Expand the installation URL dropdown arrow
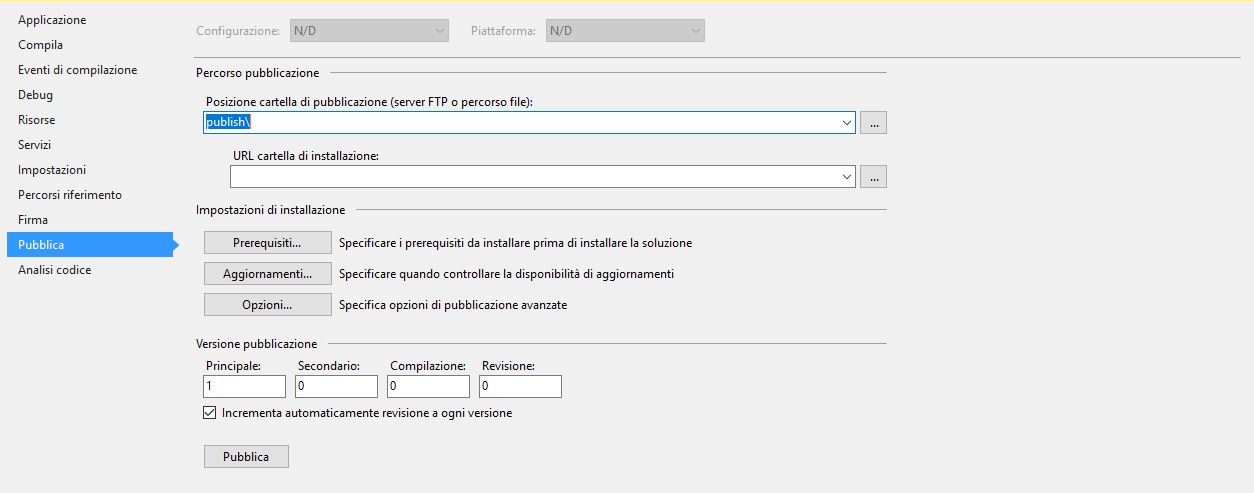The image size is (1254, 493). coord(847,177)
